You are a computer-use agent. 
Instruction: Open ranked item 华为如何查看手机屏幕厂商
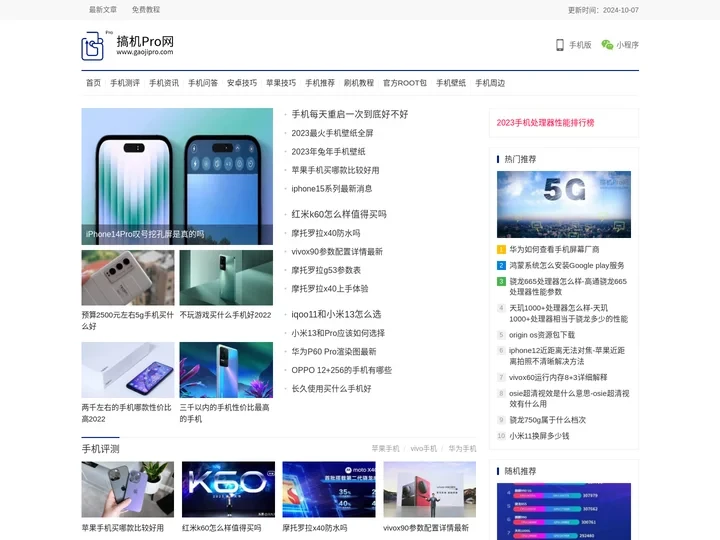click(554, 249)
